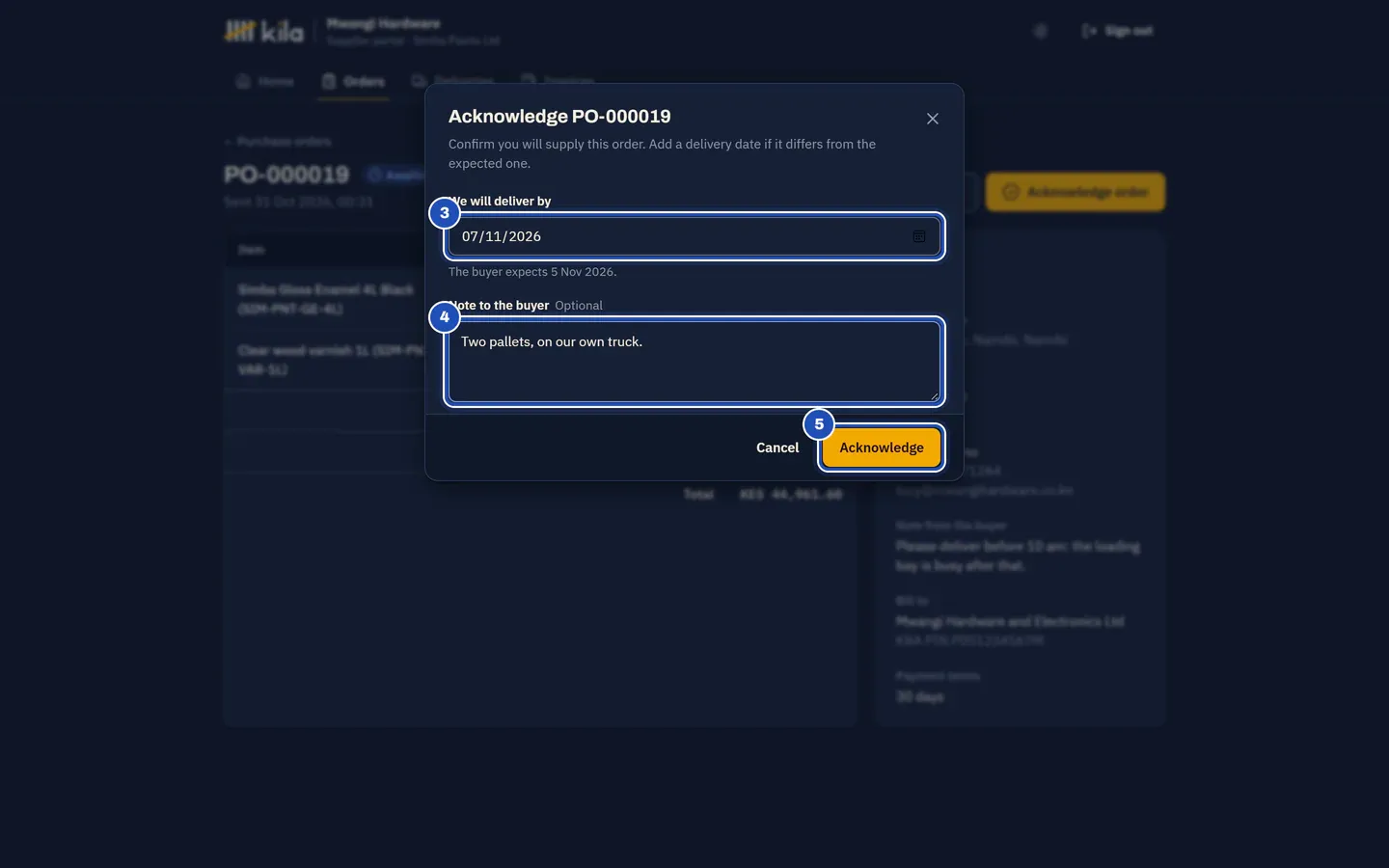The height and width of the screenshot is (868, 1389).
Task: Click the 'Note to the buyer' label
Action: (499, 306)
